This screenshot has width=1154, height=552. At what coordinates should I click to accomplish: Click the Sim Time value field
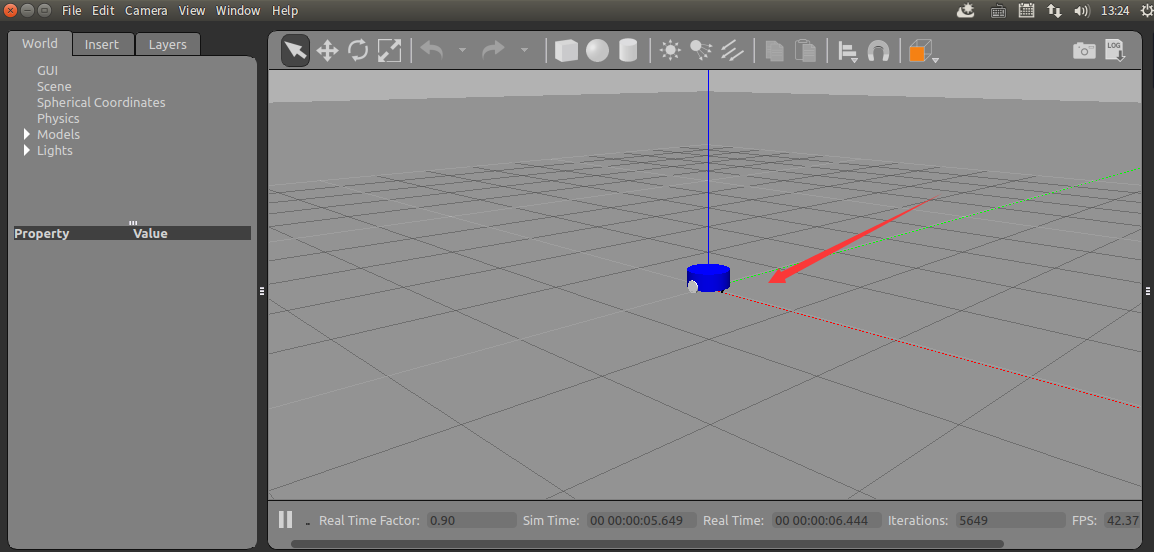pos(642,520)
